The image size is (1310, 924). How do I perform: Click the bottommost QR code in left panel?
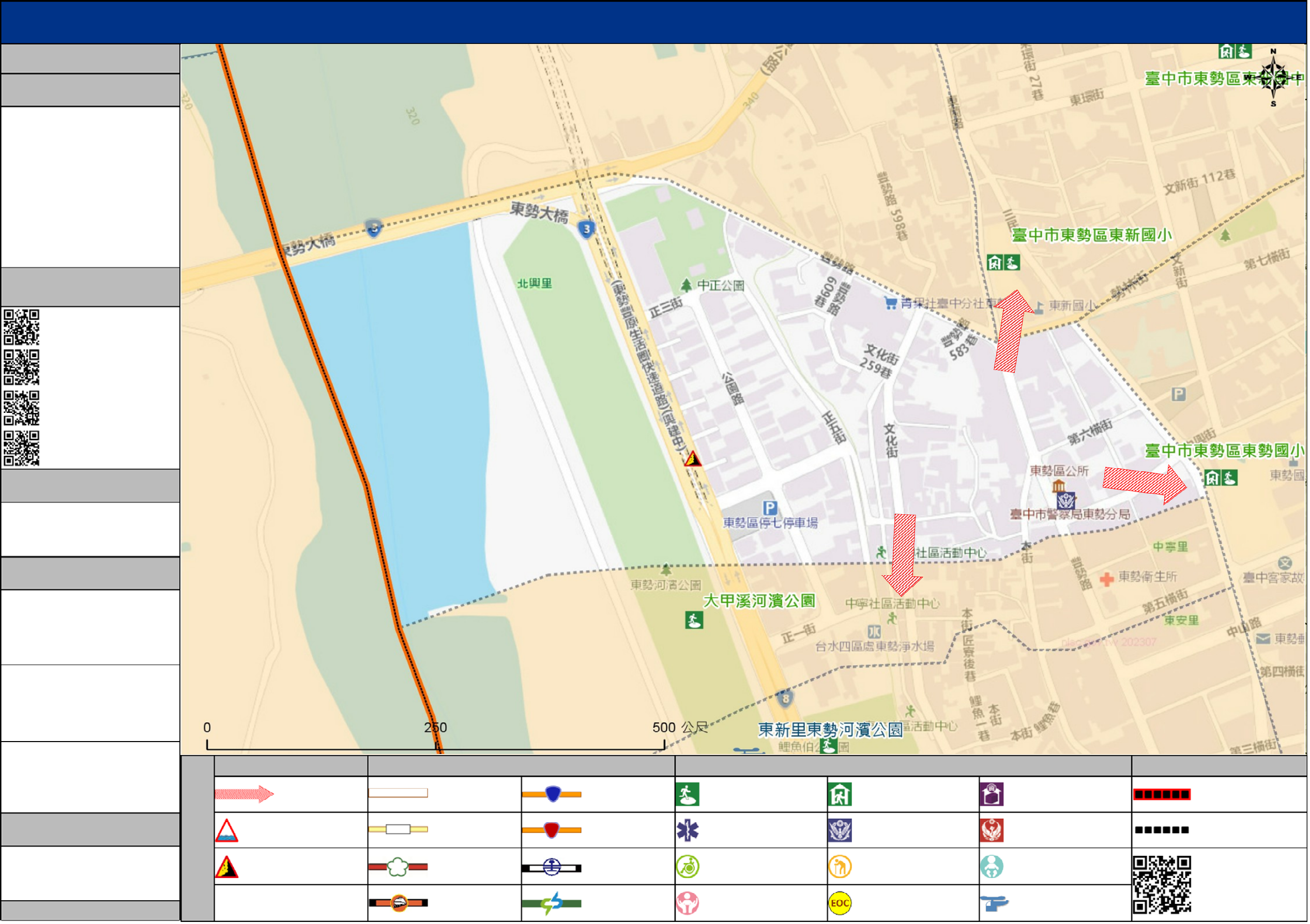point(22,450)
